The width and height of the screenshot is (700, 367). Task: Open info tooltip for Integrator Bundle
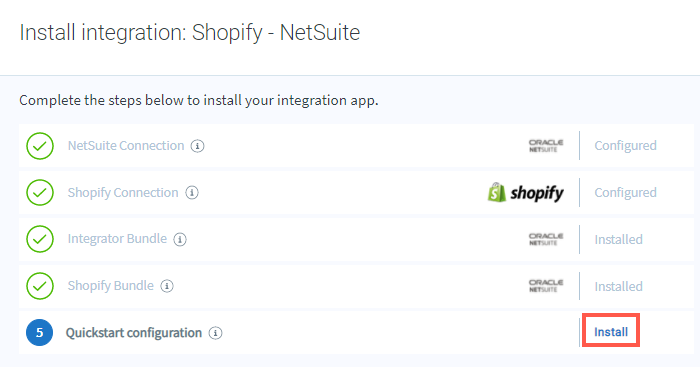(x=180, y=239)
